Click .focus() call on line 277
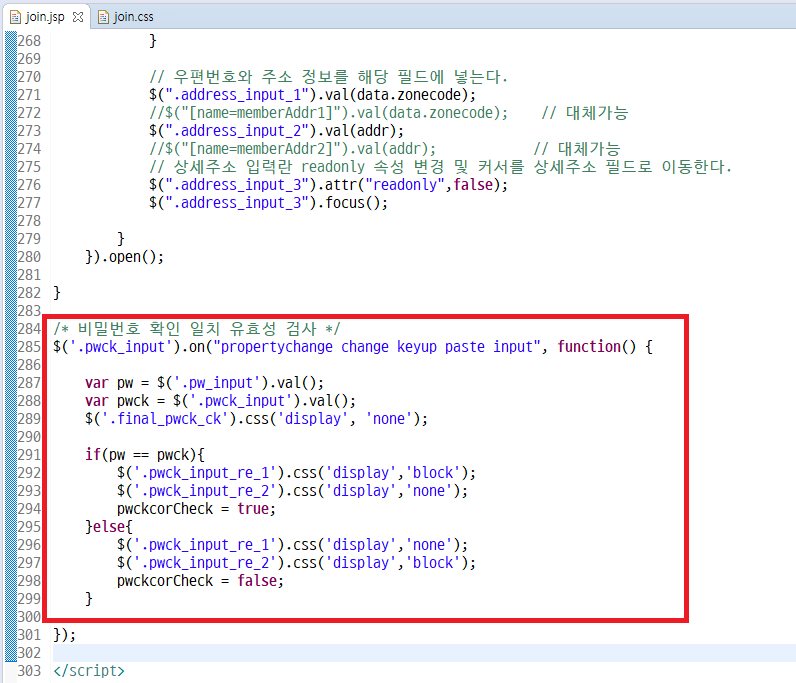Viewport: 796px width, 683px height. 352,203
